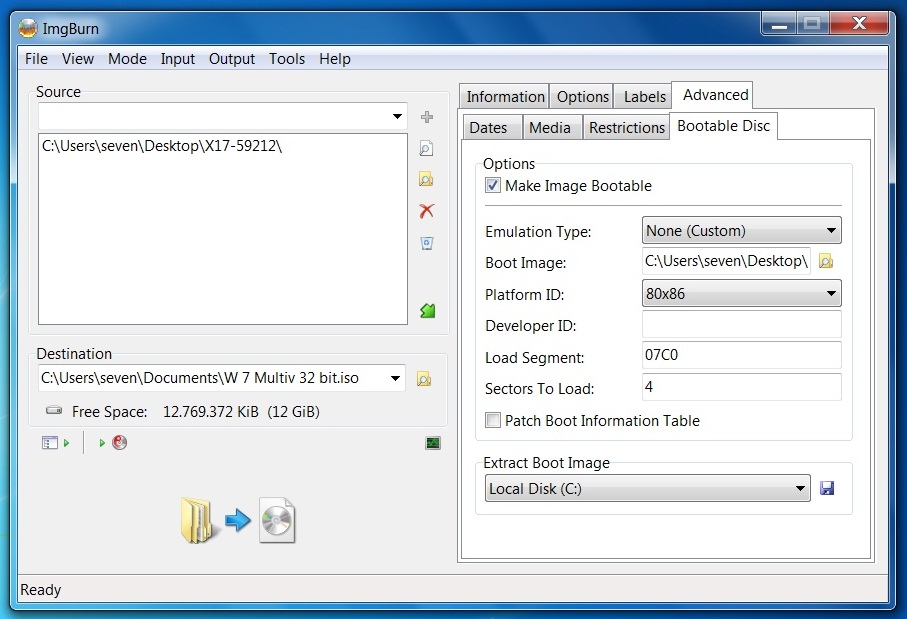Remove selected source with the red X icon

(427, 211)
